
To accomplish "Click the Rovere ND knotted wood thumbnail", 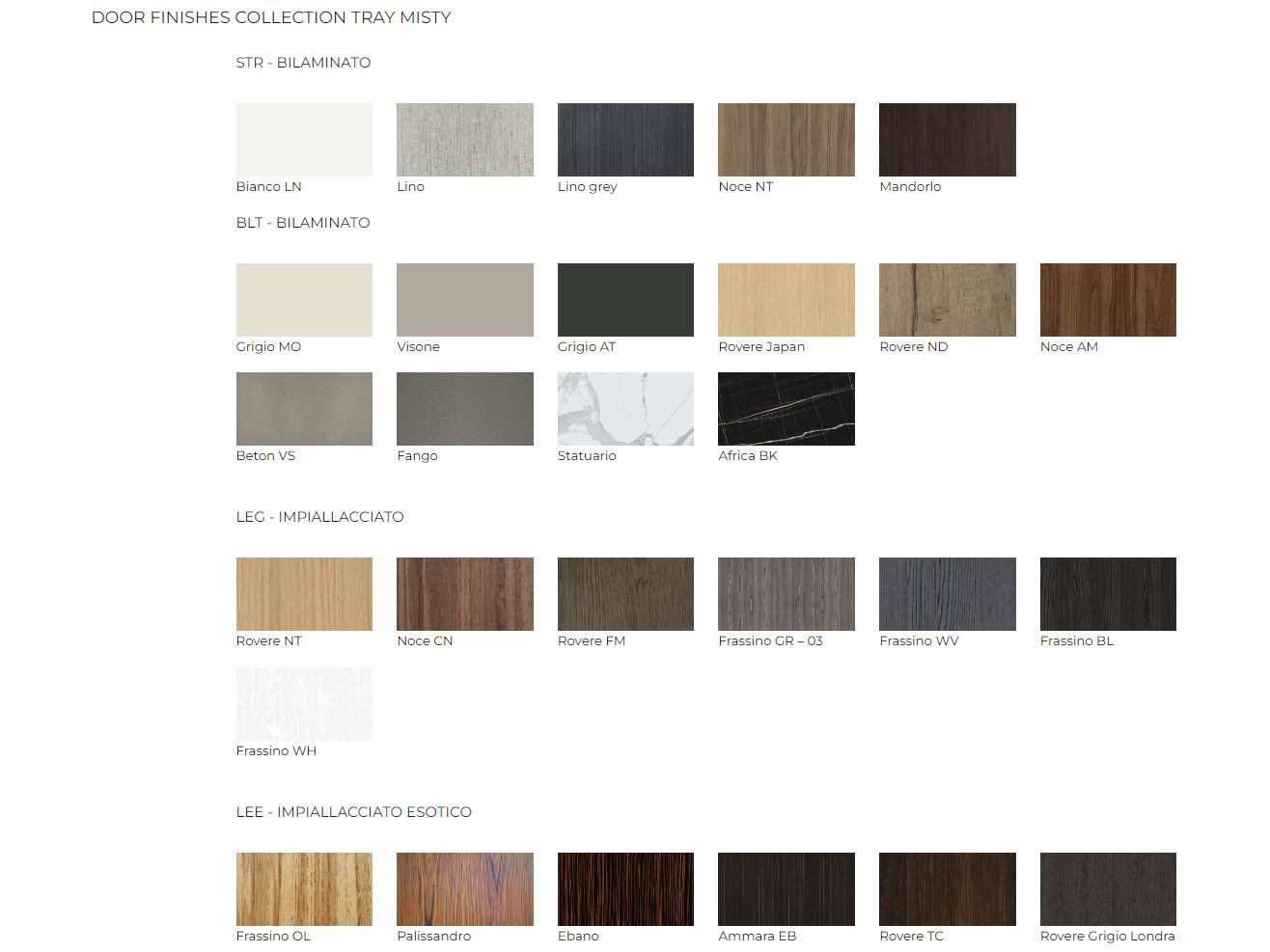I will tap(947, 300).
